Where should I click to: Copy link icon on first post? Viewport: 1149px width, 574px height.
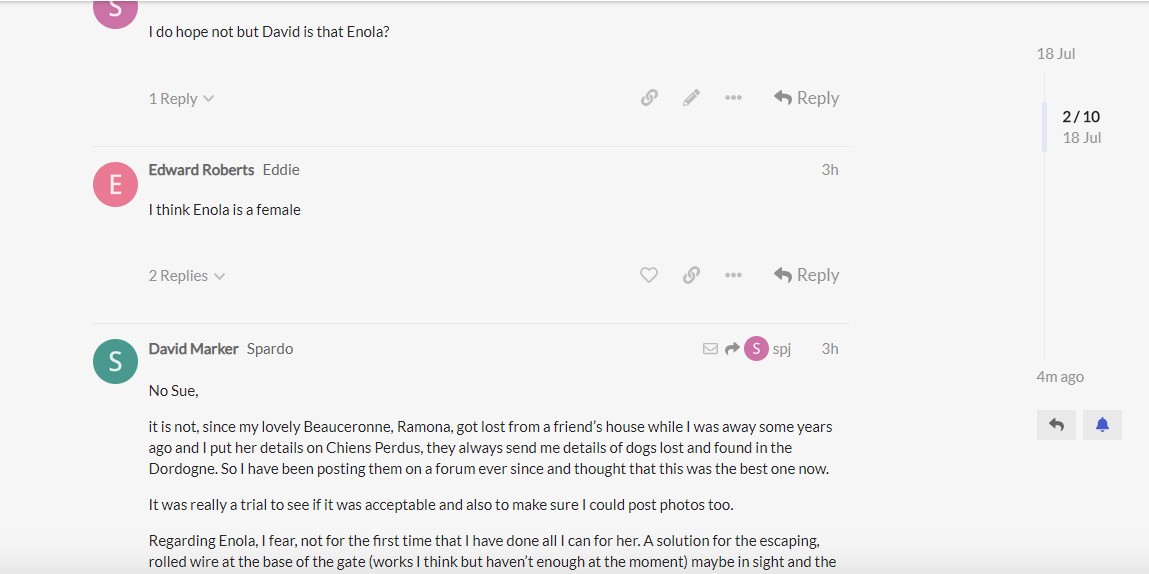click(649, 97)
